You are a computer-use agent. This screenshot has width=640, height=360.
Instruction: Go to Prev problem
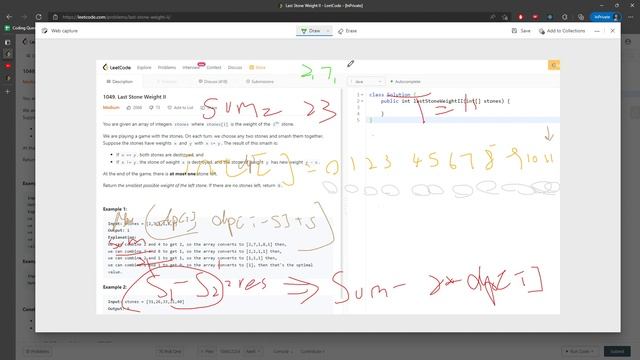coord(208,351)
